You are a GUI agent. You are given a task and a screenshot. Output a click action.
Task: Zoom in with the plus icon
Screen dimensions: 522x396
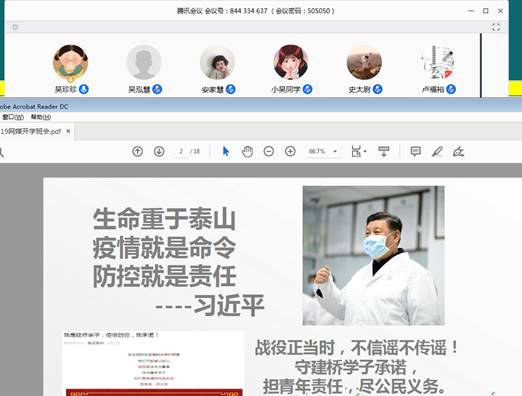pos(290,152)
